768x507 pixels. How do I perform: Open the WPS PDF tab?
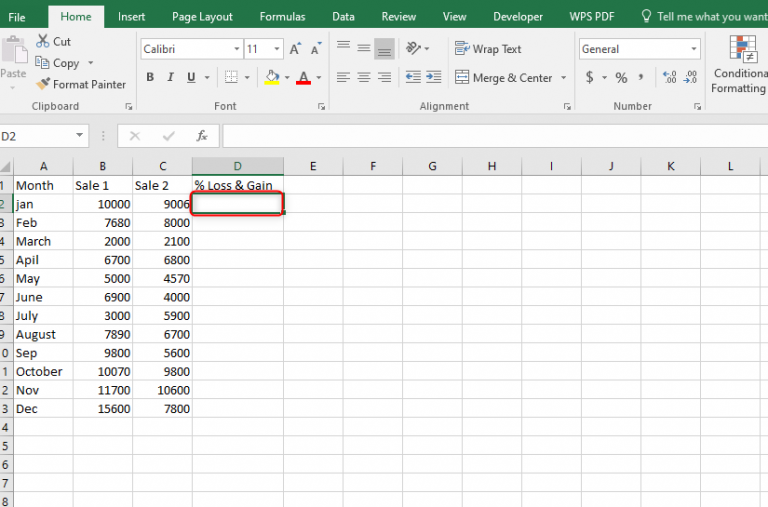[591, 17]
